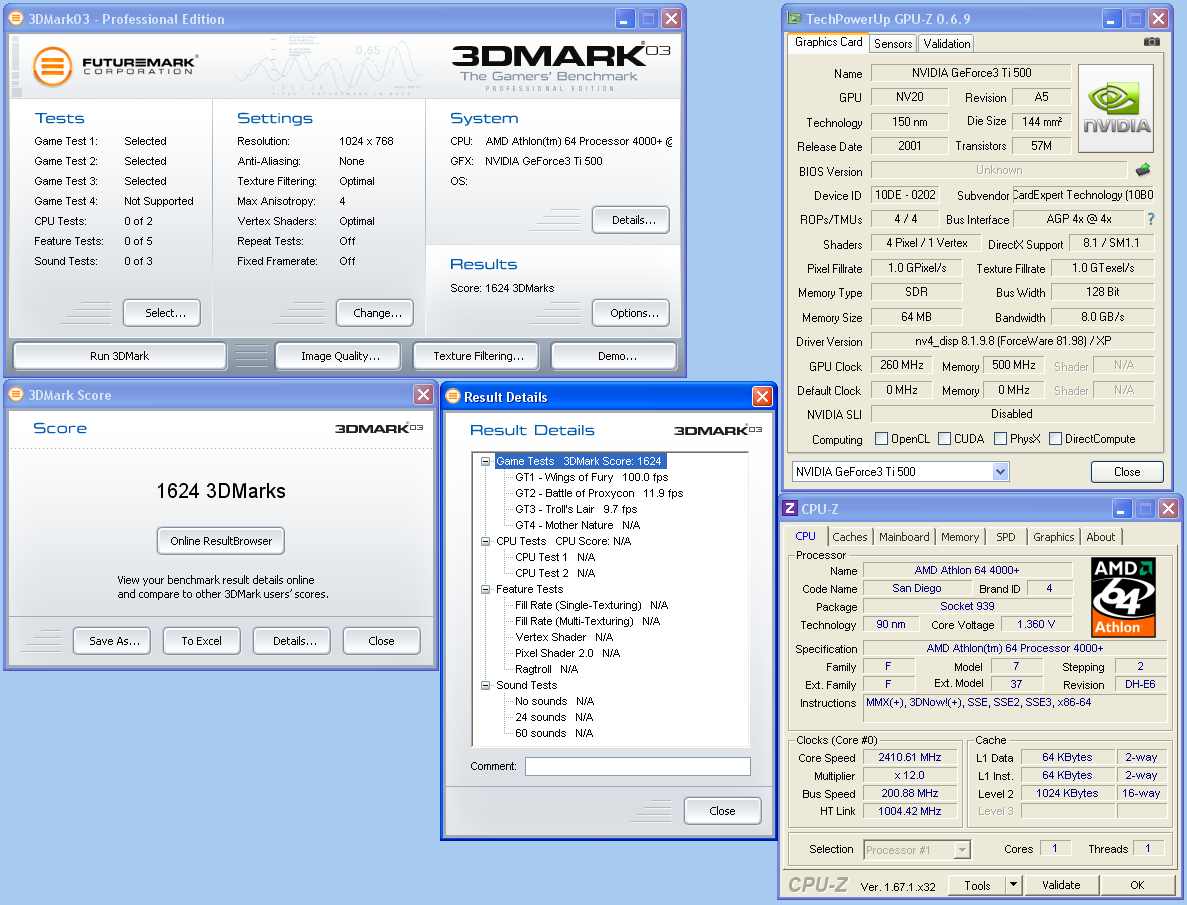Click the NVIDIA logo in GPU-Z
Image resolution: width=1187 pixels, height=905 pixels.
coord(1116,110)
